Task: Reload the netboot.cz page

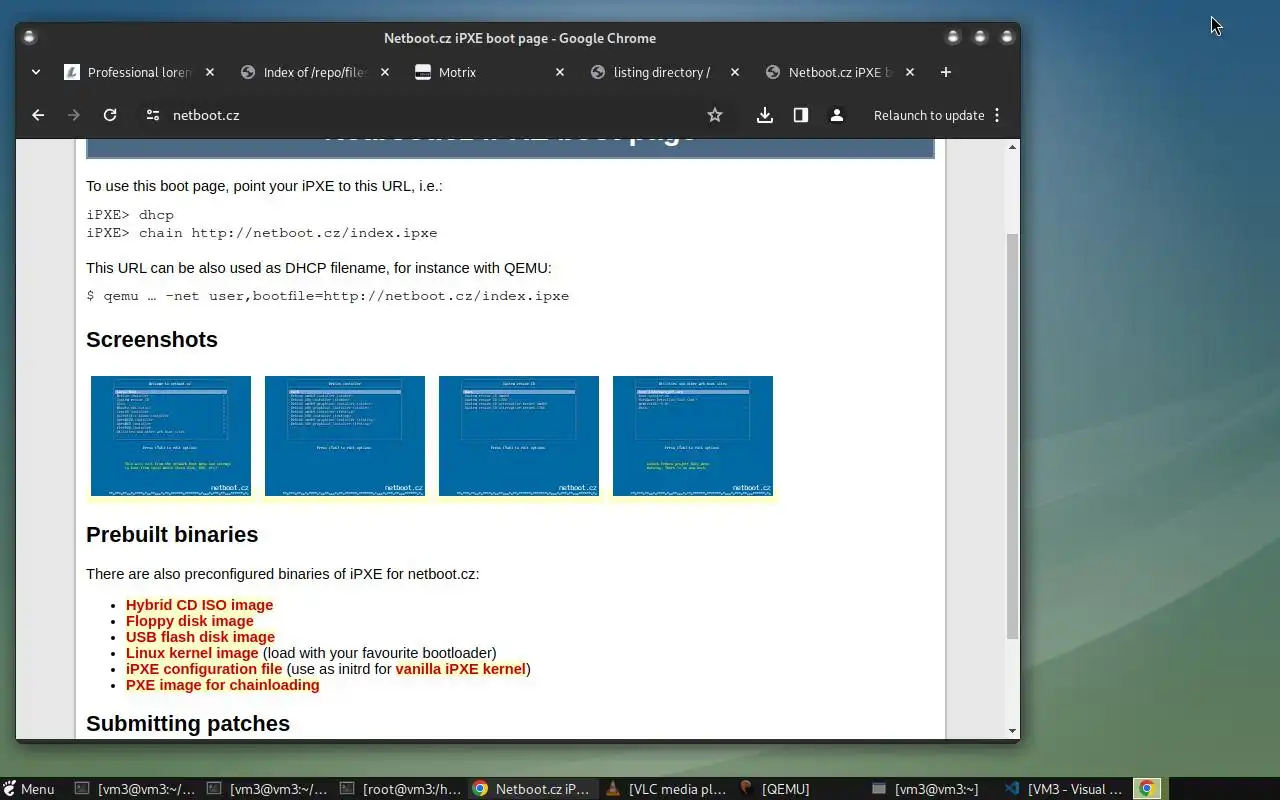Action: point(110,115)
